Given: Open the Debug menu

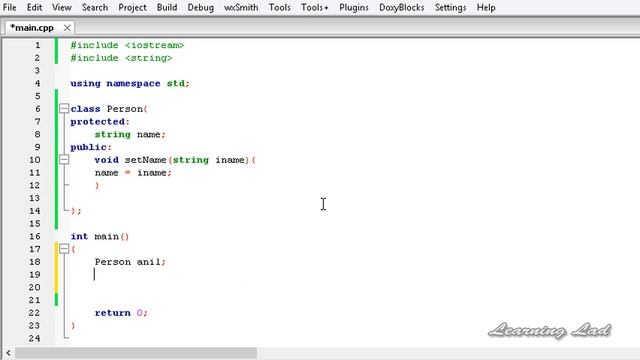Looking at the screenshot, I should [x=200, y=8].
